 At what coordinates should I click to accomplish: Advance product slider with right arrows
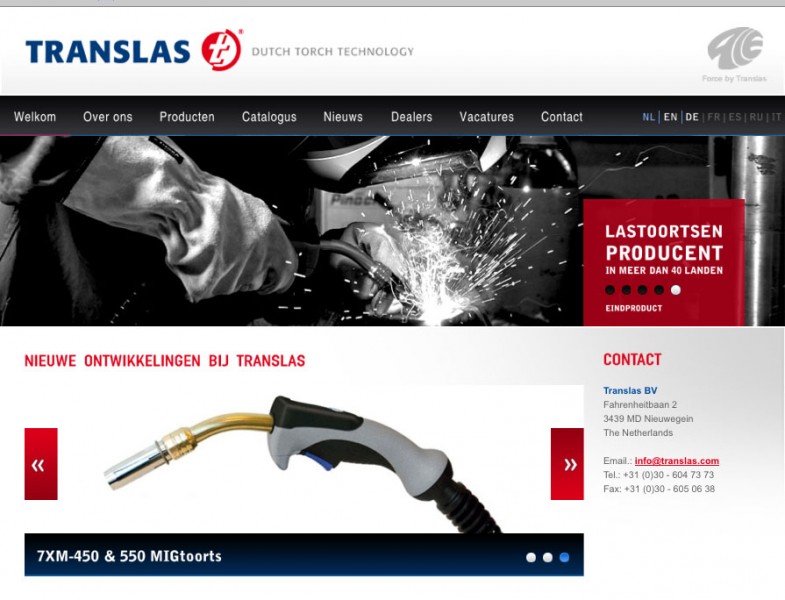pos(567,464)
